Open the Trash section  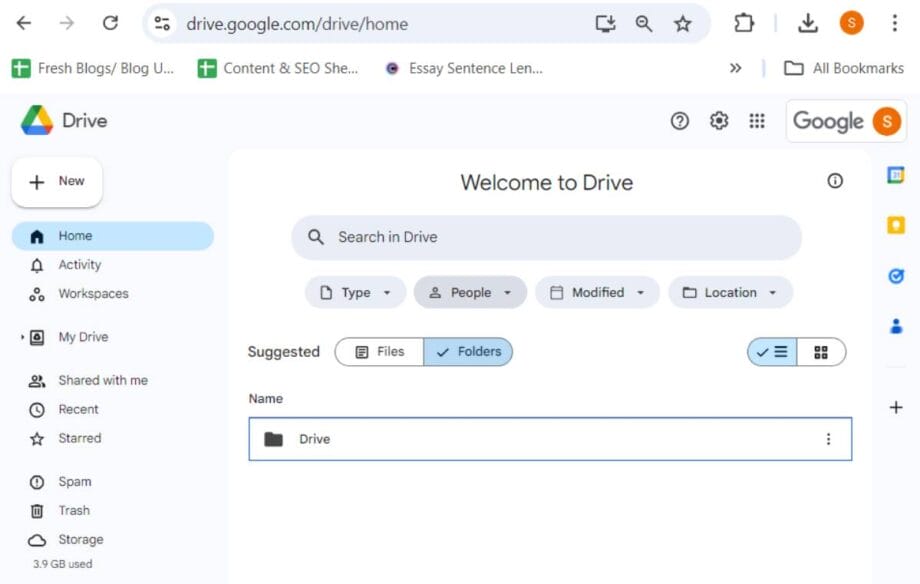[x=72, y=510]
